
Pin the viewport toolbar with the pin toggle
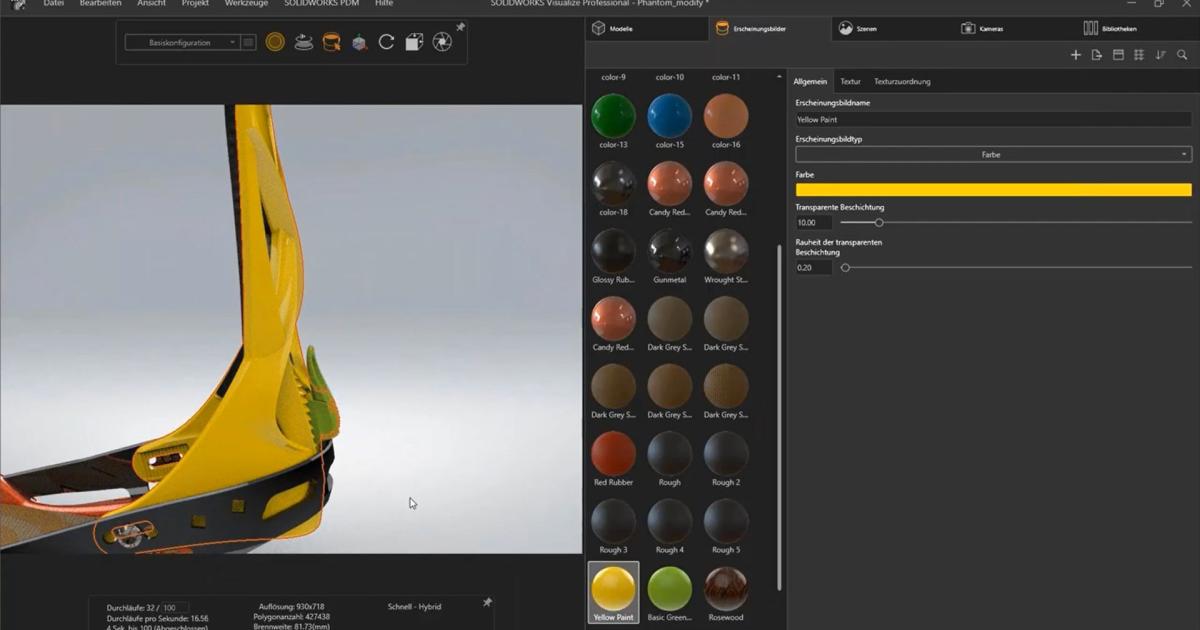coord(460,28)
